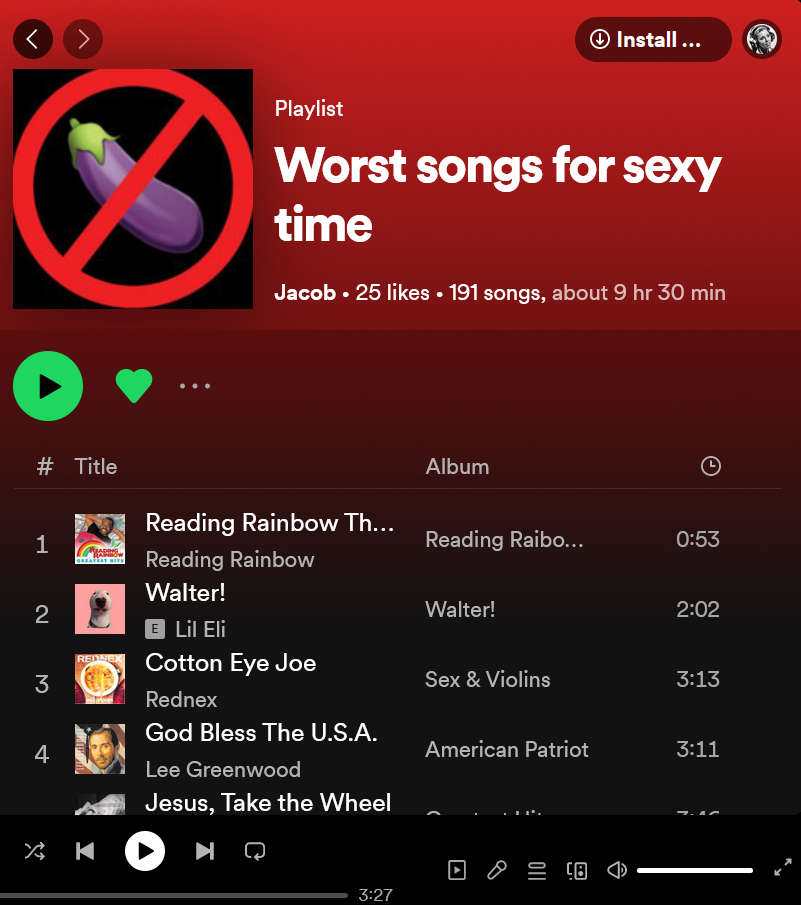
Task: Toggle repeat mode in the player
Action: point(254,851)
